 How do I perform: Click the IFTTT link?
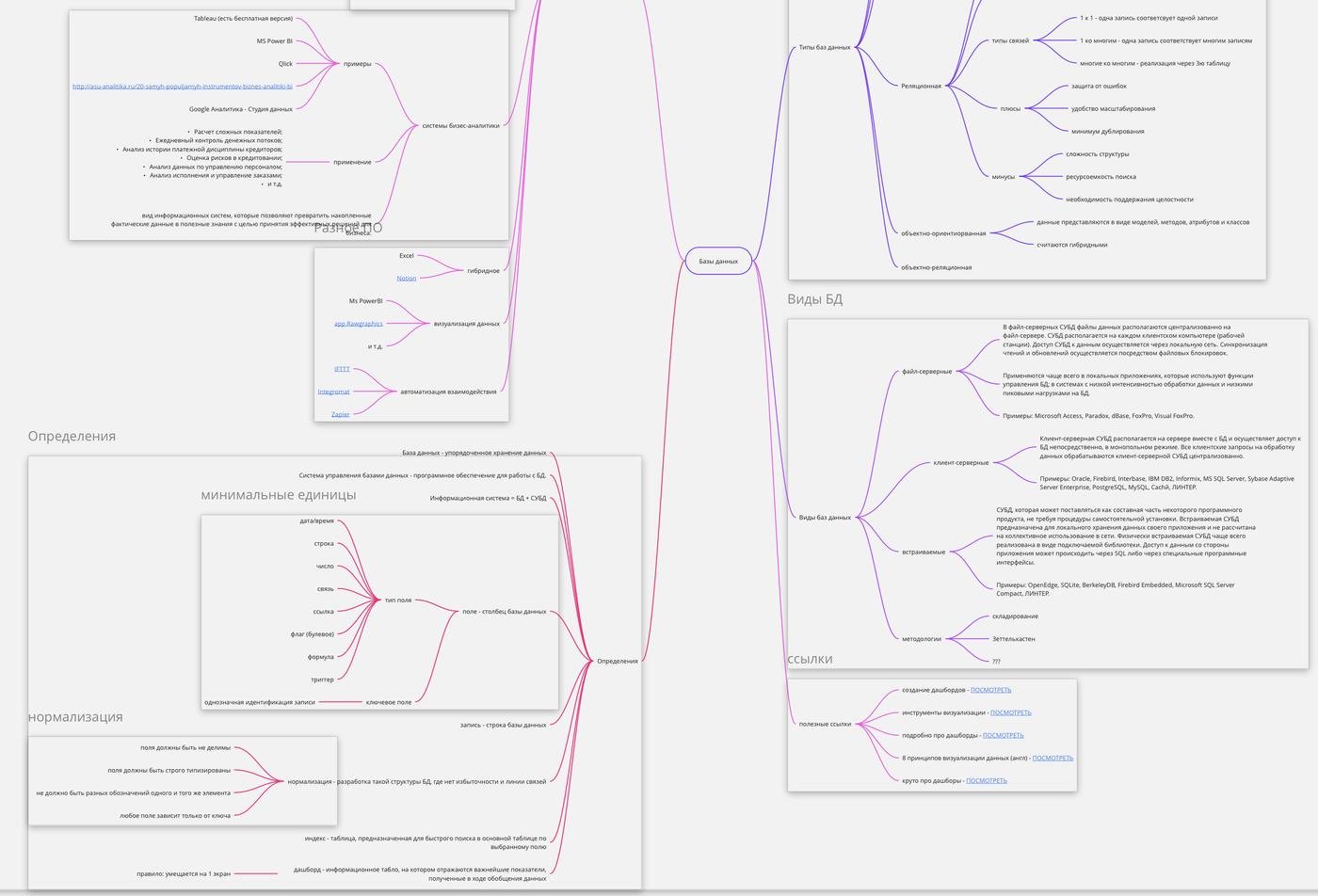342,369
